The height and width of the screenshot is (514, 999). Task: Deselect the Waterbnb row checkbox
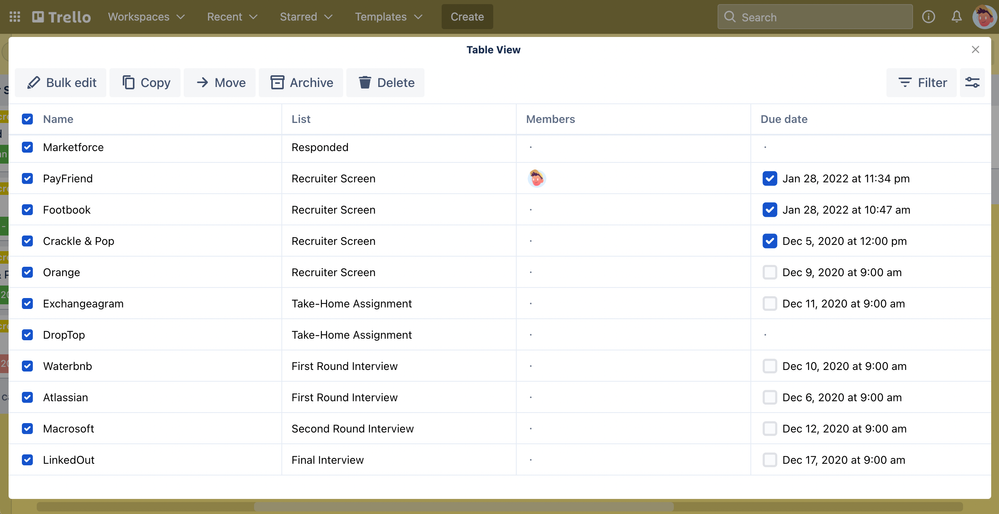coord(27,366)
